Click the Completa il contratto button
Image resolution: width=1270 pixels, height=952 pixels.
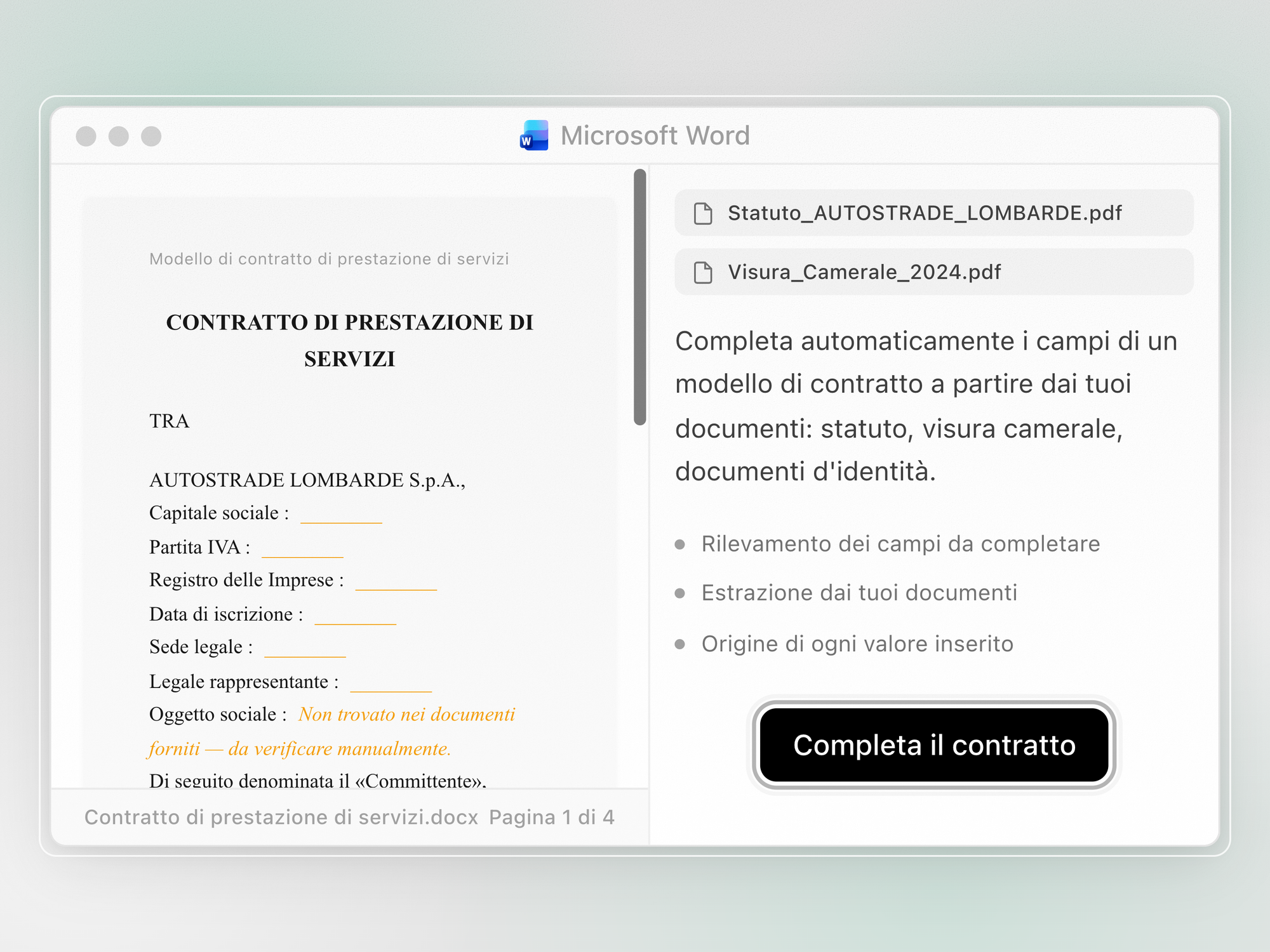(x=934, y=745)
